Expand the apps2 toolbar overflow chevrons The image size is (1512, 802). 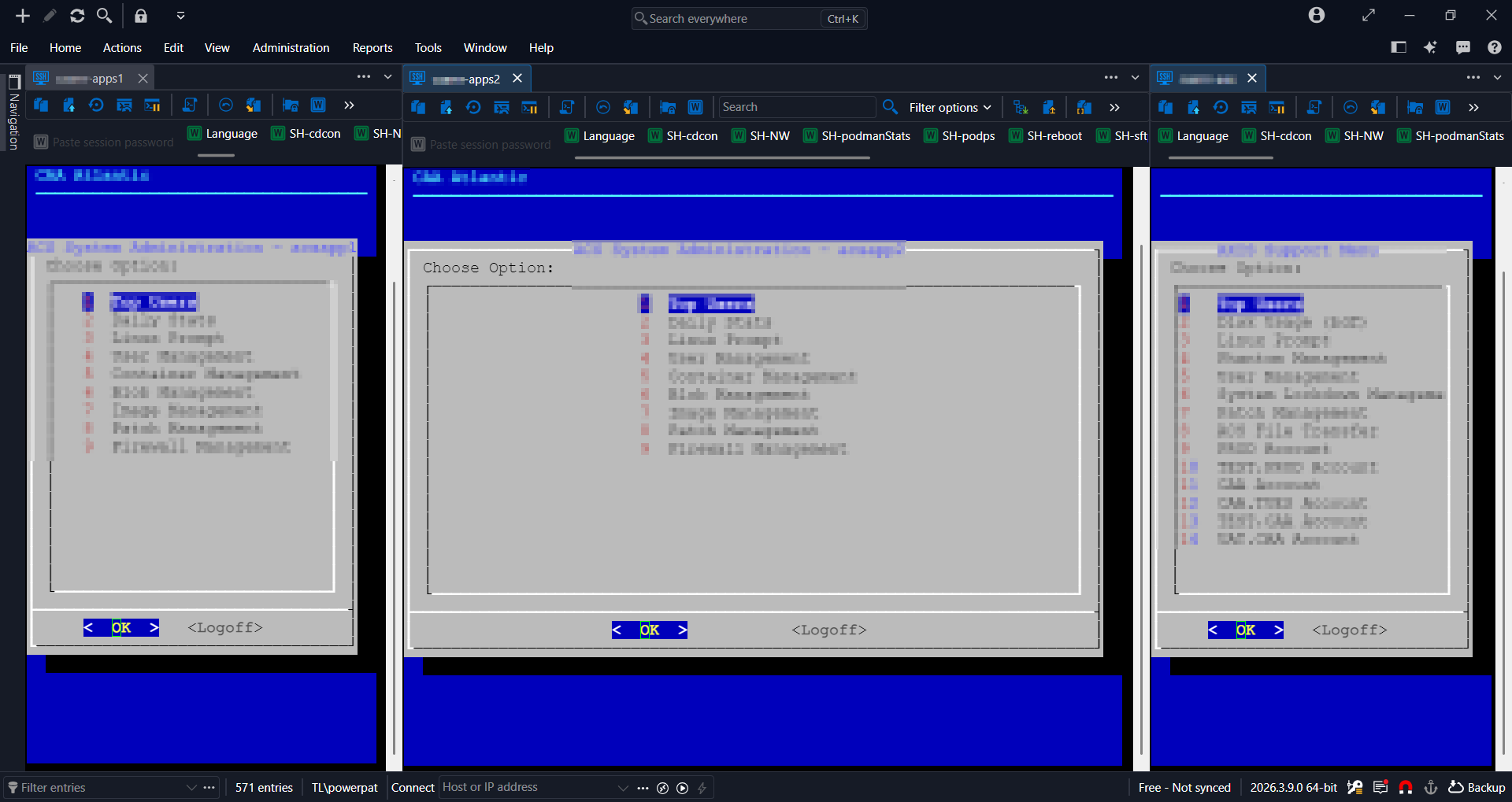(x=1114, y=107)
